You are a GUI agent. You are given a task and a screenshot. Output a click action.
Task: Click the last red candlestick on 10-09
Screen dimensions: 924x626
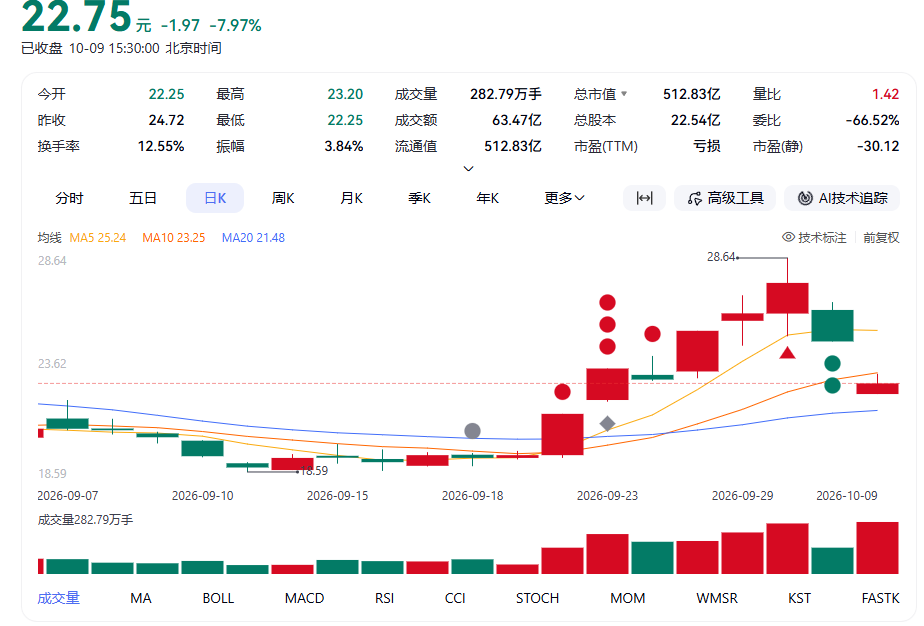coord(877,388)
